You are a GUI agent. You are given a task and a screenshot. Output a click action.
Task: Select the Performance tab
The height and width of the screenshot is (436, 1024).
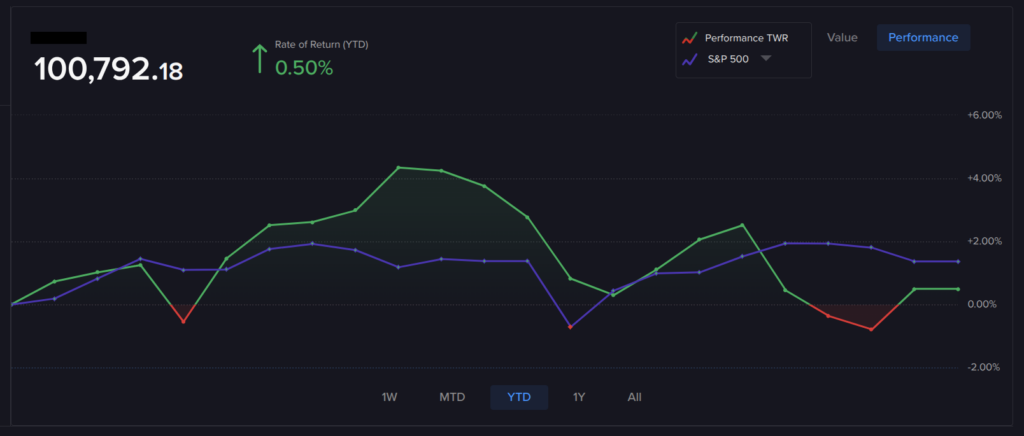point(922,37)
